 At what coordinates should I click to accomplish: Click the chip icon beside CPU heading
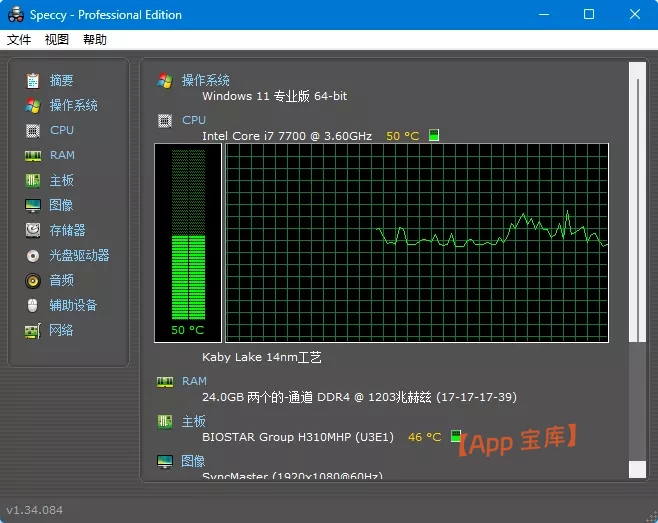click(x=165, y=121)
